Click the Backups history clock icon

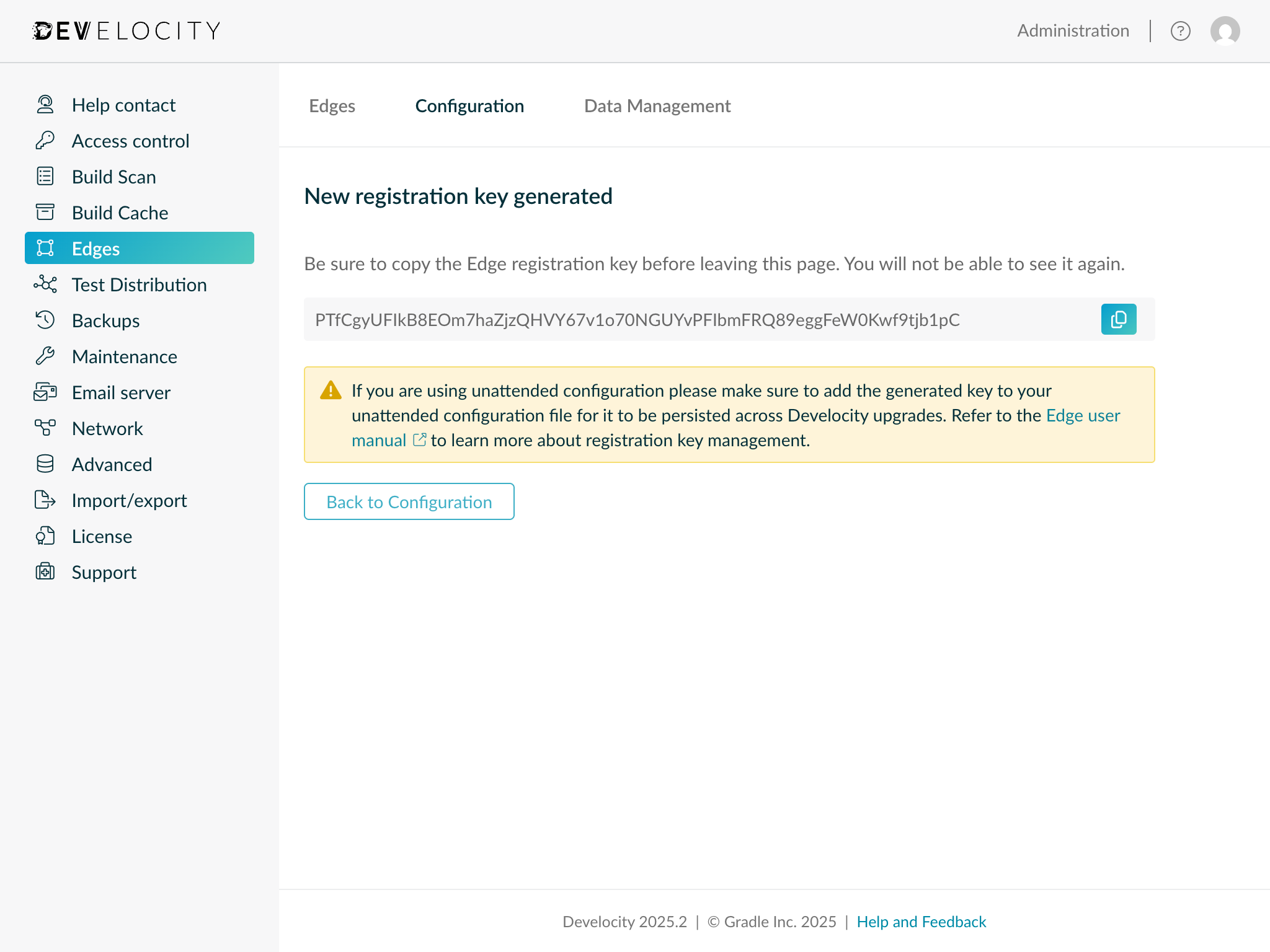coord(44,320)
